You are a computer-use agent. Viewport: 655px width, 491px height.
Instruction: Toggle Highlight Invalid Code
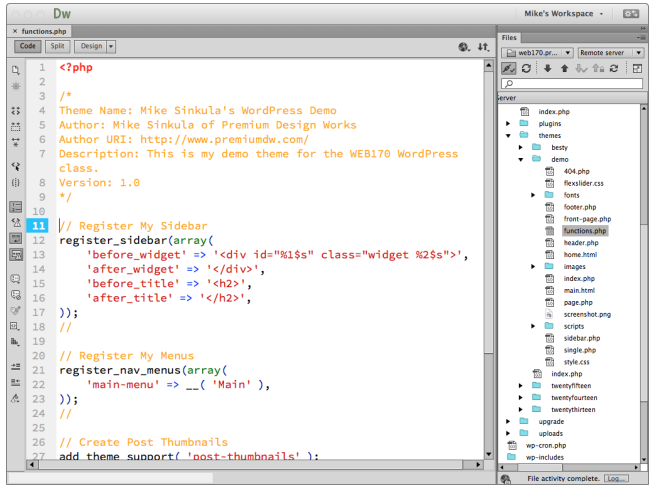pos(15,223)
